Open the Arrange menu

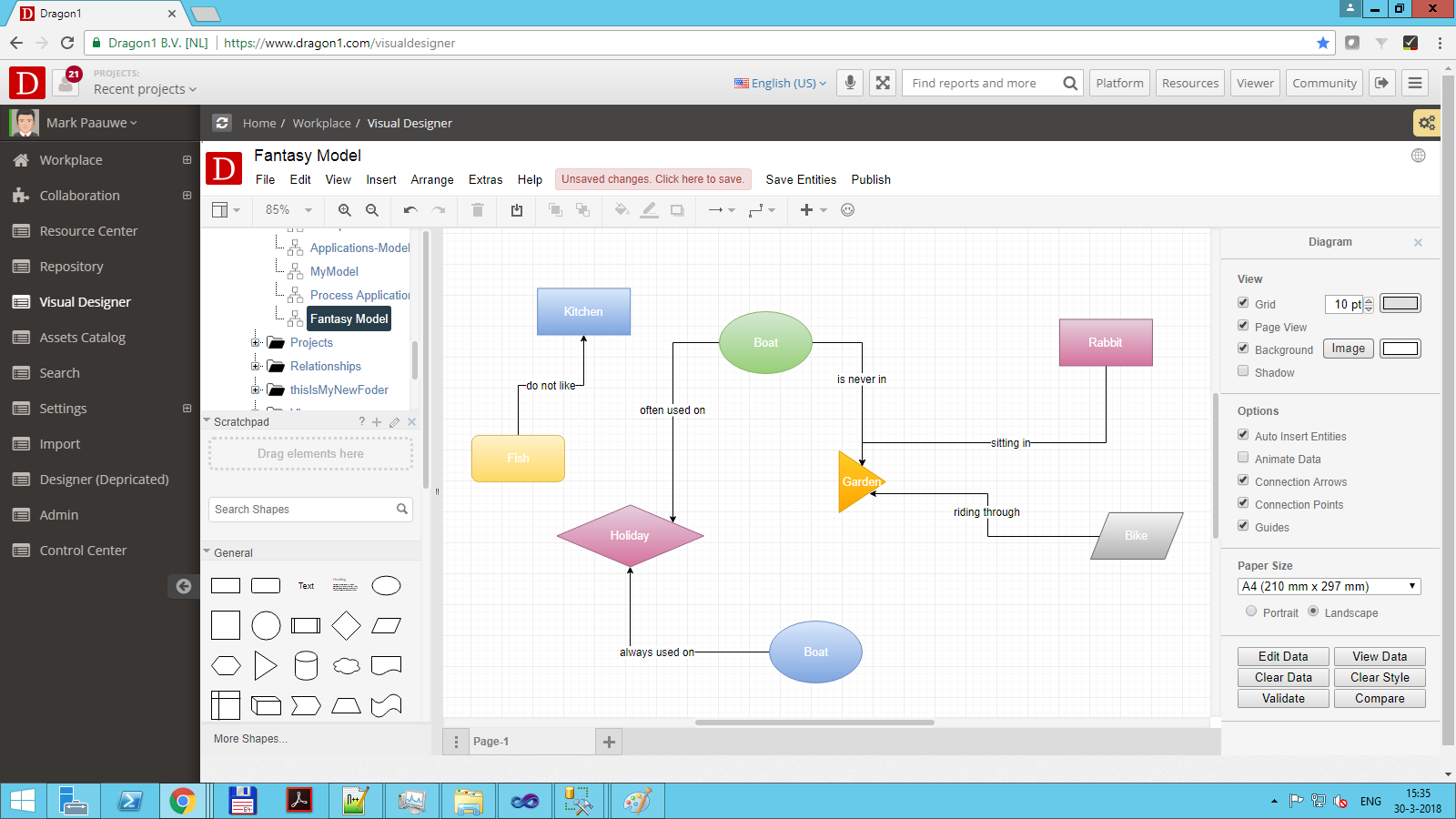431,180
